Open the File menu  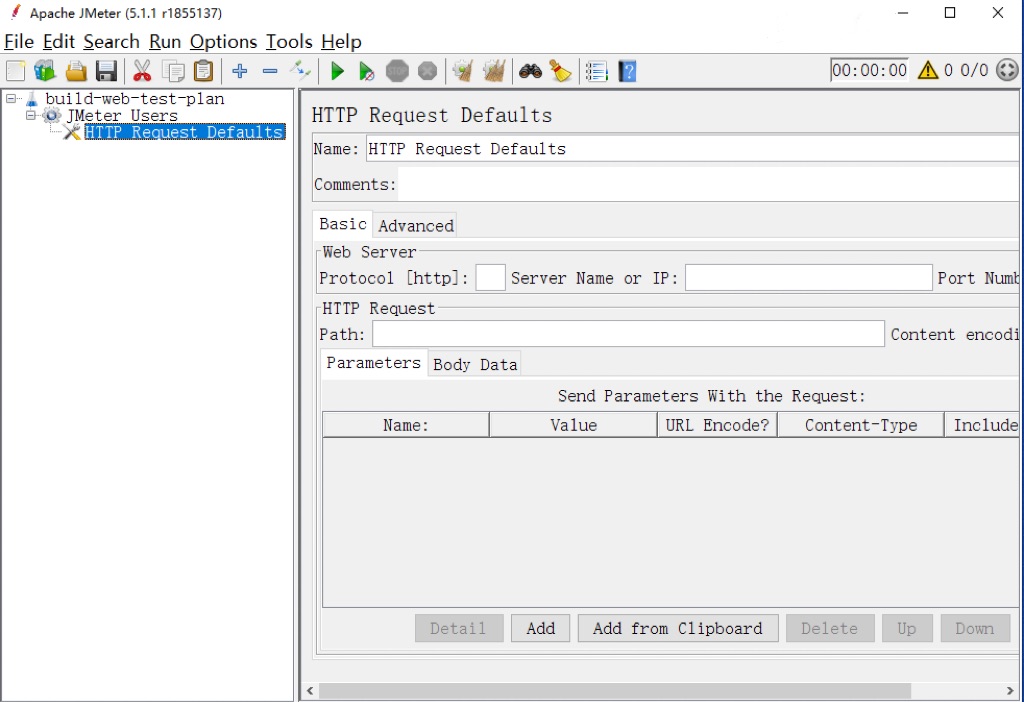pos(19,42)
